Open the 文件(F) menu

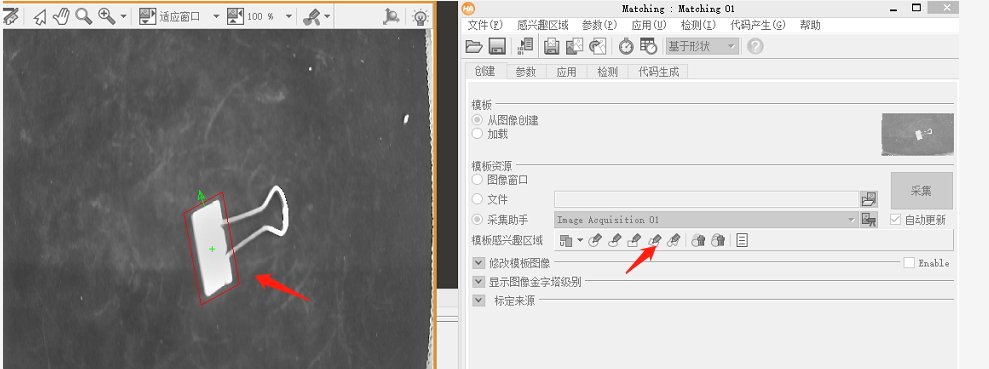(486, 25)
